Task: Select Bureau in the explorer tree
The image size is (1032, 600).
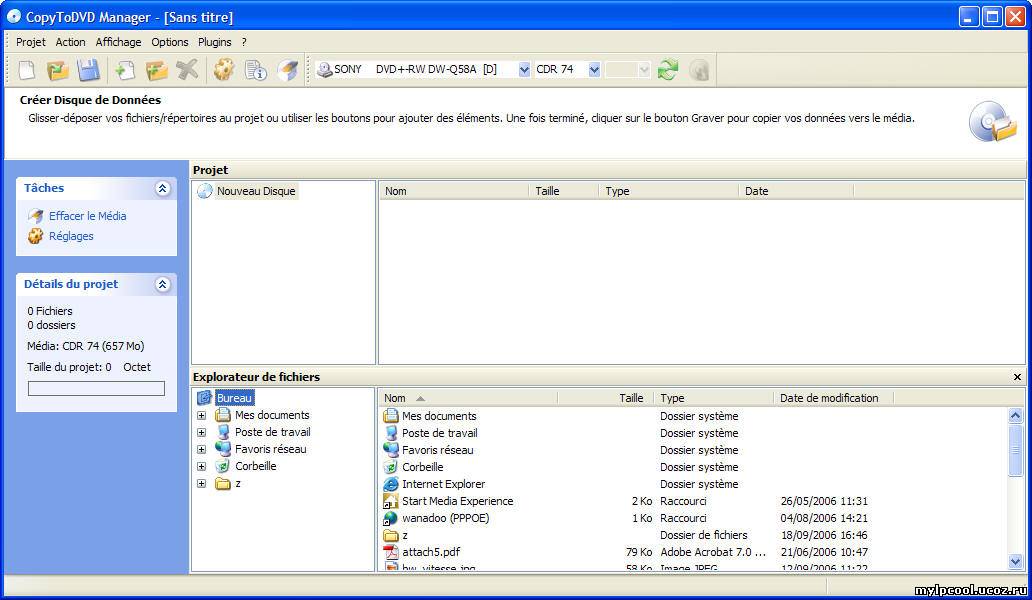Action: [x=234, y=398]
